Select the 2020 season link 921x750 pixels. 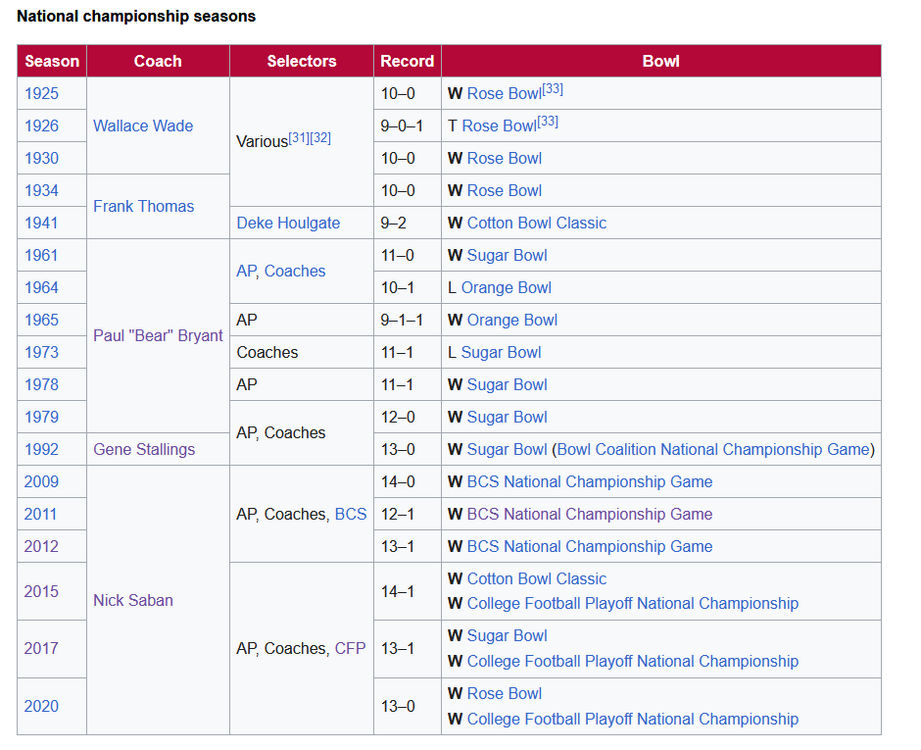tap(42, 706)
